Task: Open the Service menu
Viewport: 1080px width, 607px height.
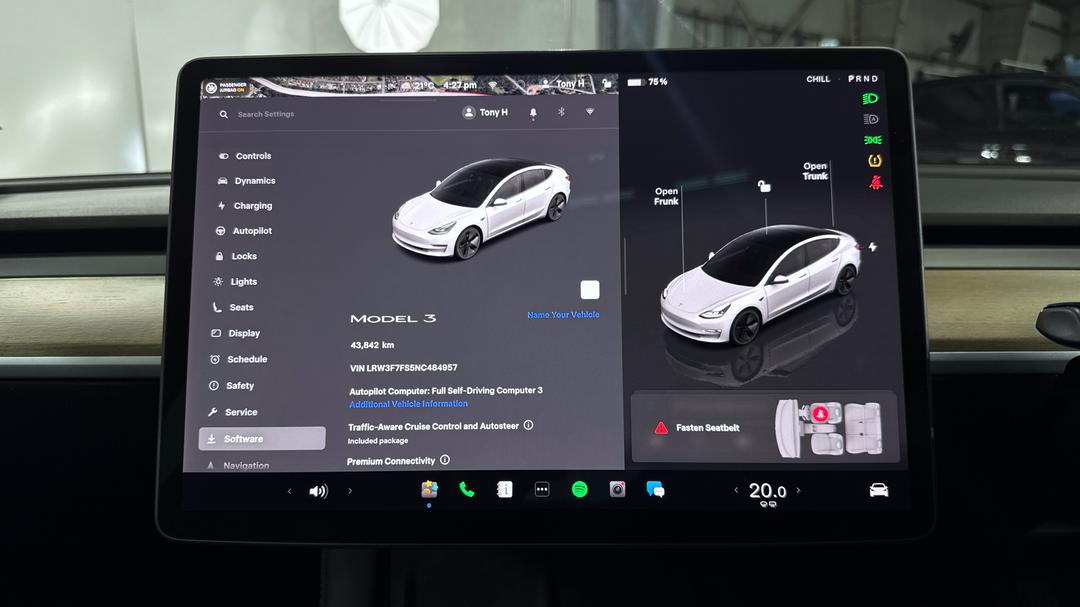Action: 233,412
